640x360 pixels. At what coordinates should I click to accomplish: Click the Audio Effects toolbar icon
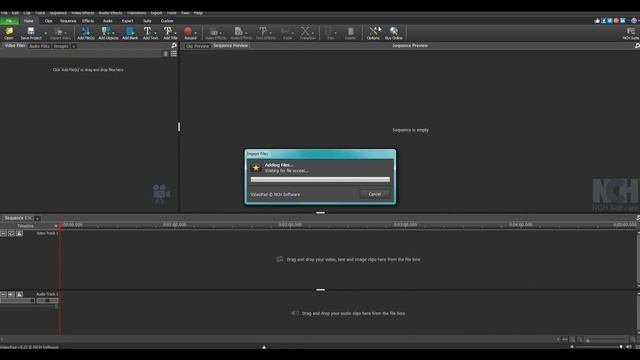tap(240, 33)
